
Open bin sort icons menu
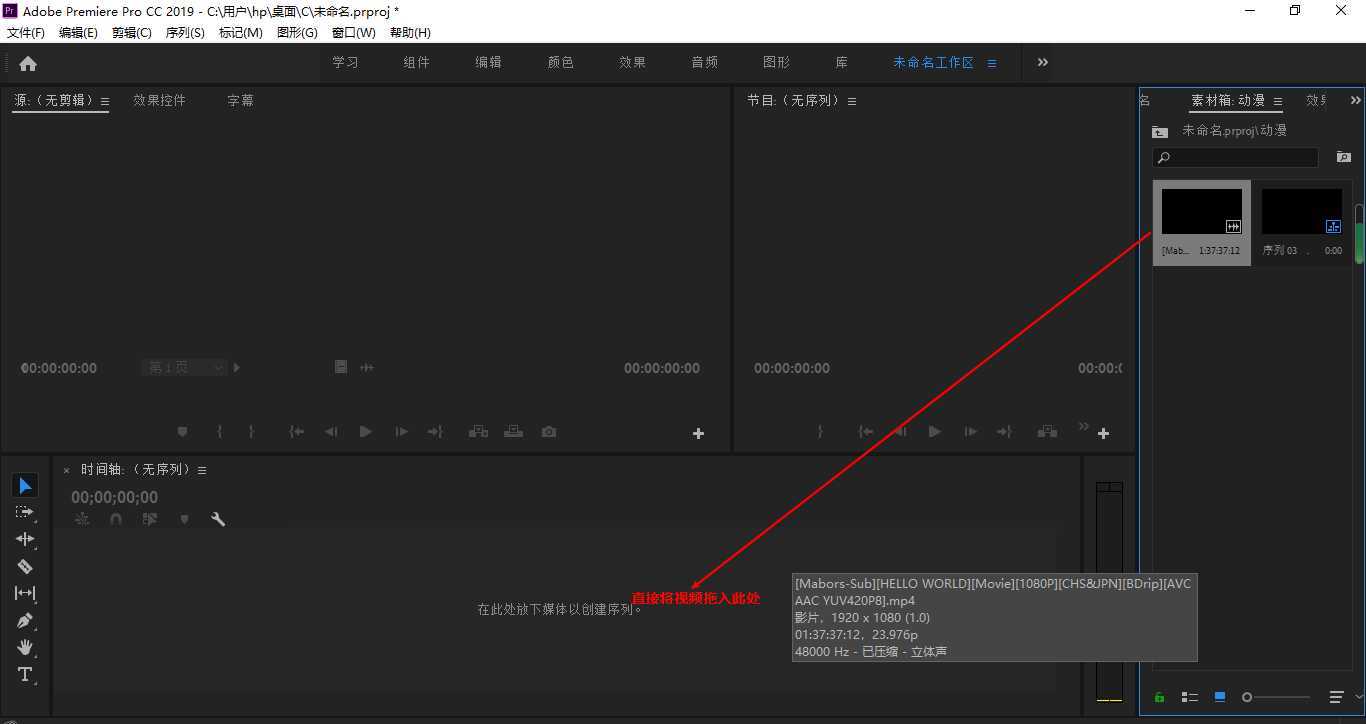(x=1336, y=697)
